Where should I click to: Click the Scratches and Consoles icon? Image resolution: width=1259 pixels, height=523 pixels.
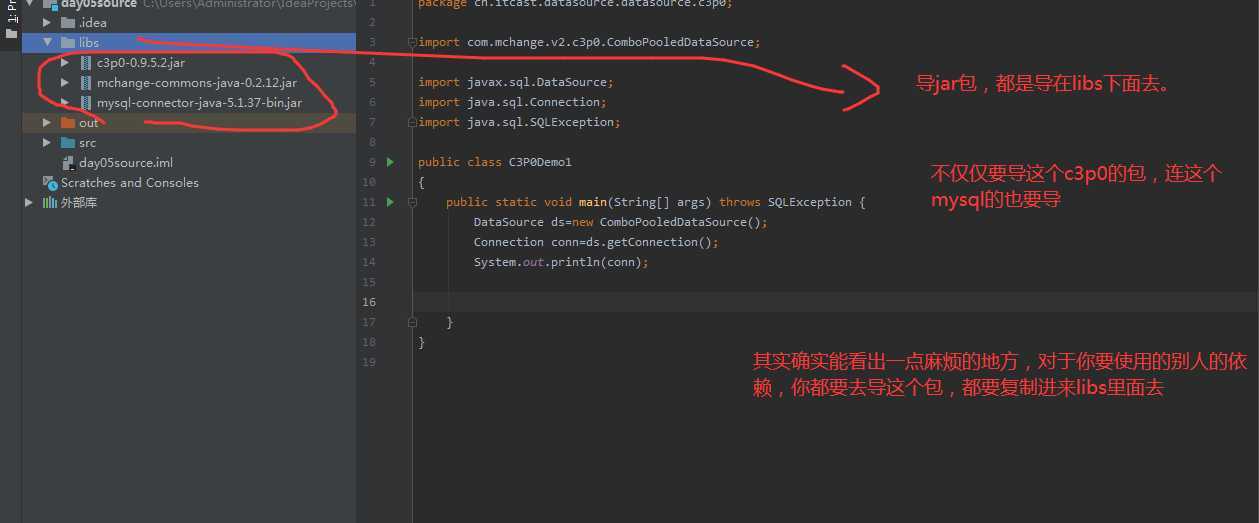50,182
